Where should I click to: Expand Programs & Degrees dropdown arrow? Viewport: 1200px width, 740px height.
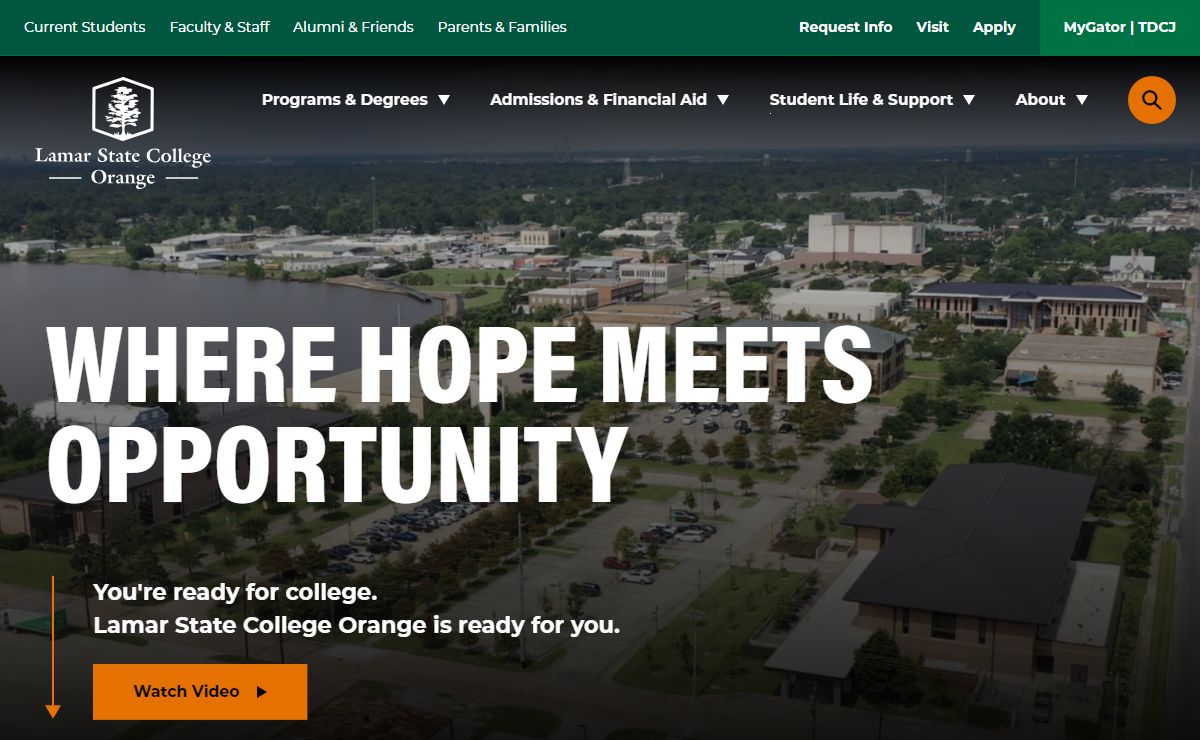click(x=444, y=100)
